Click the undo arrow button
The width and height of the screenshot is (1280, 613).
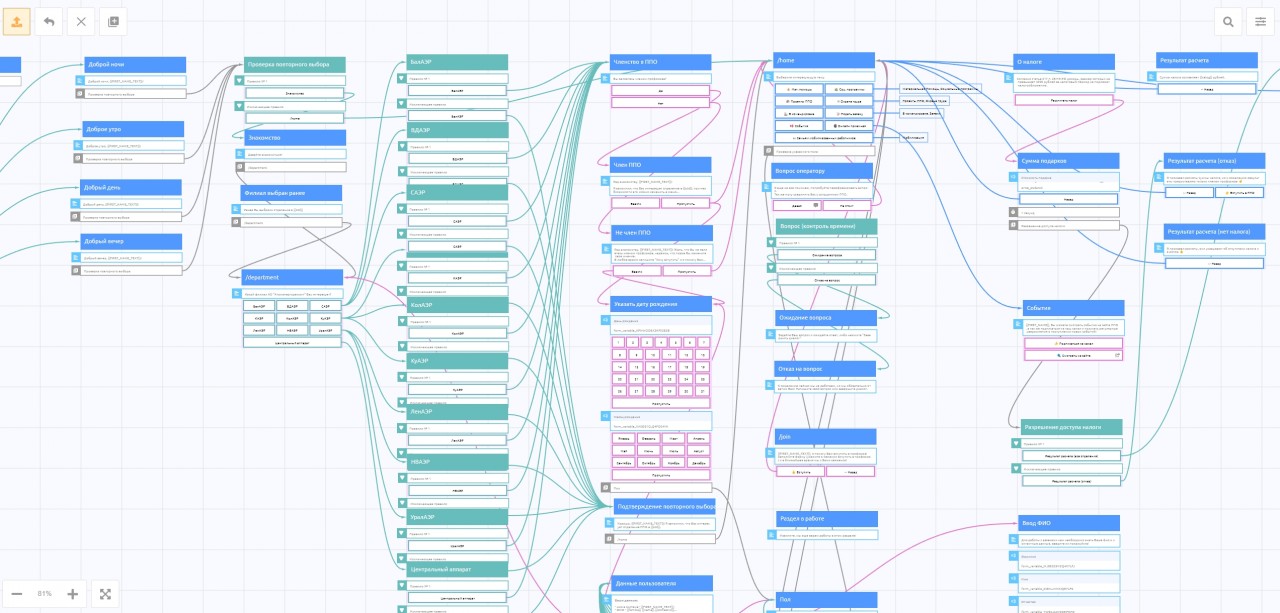pyautogui.click(x=49, y=21)
